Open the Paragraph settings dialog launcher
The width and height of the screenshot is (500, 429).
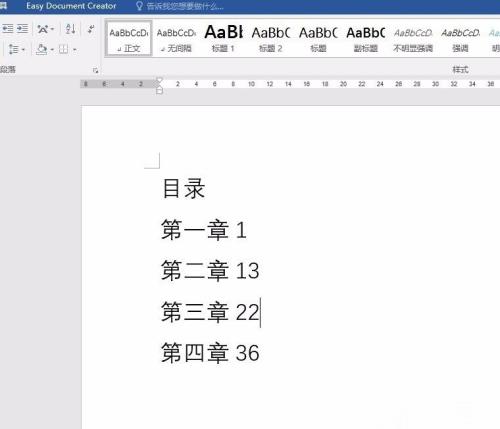coord(96,70)
